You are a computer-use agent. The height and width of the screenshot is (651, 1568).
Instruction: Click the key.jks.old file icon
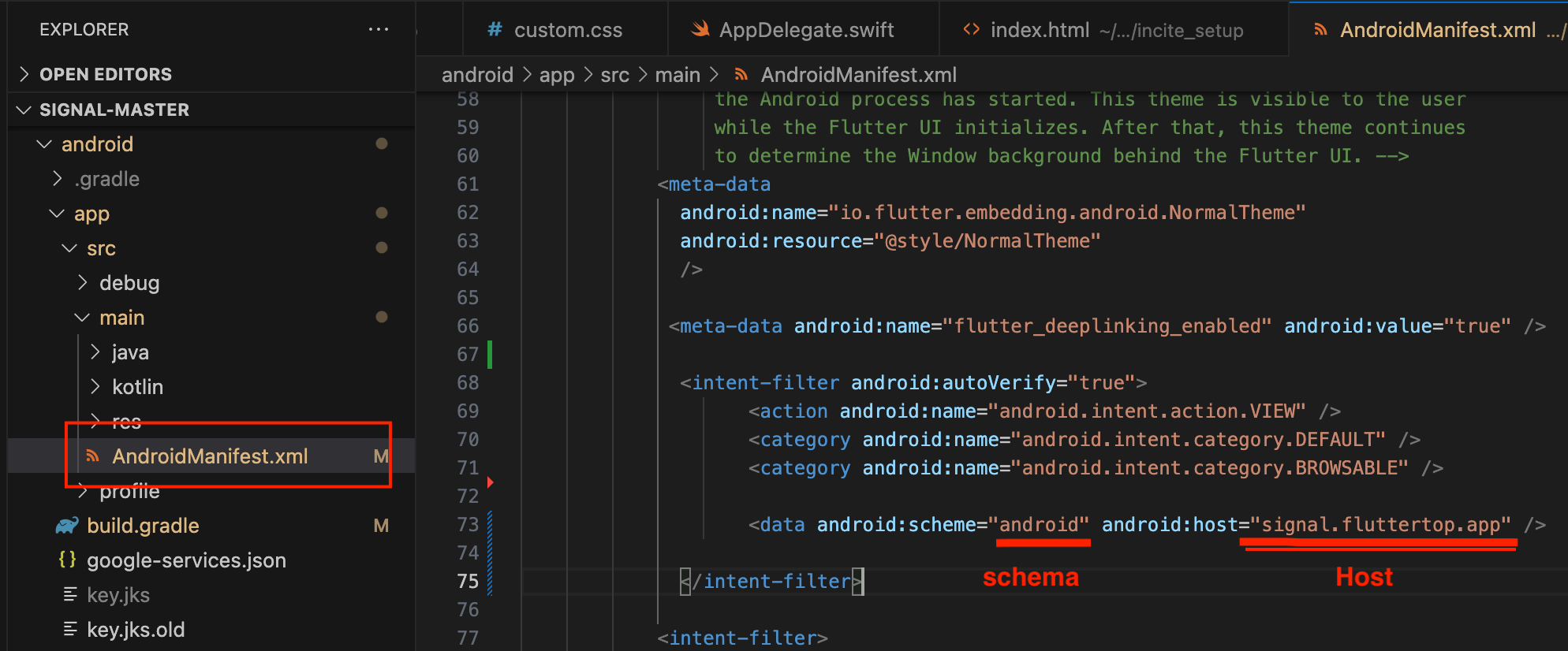[x=70, y=630]
